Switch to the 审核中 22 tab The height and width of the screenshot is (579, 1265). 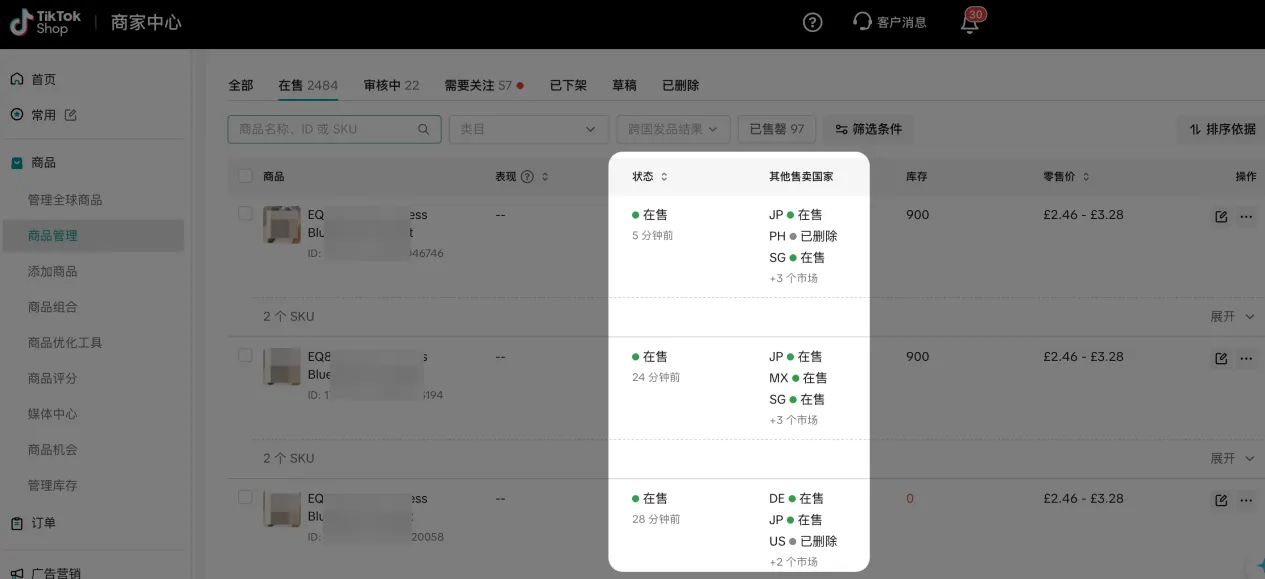(392, 85)
